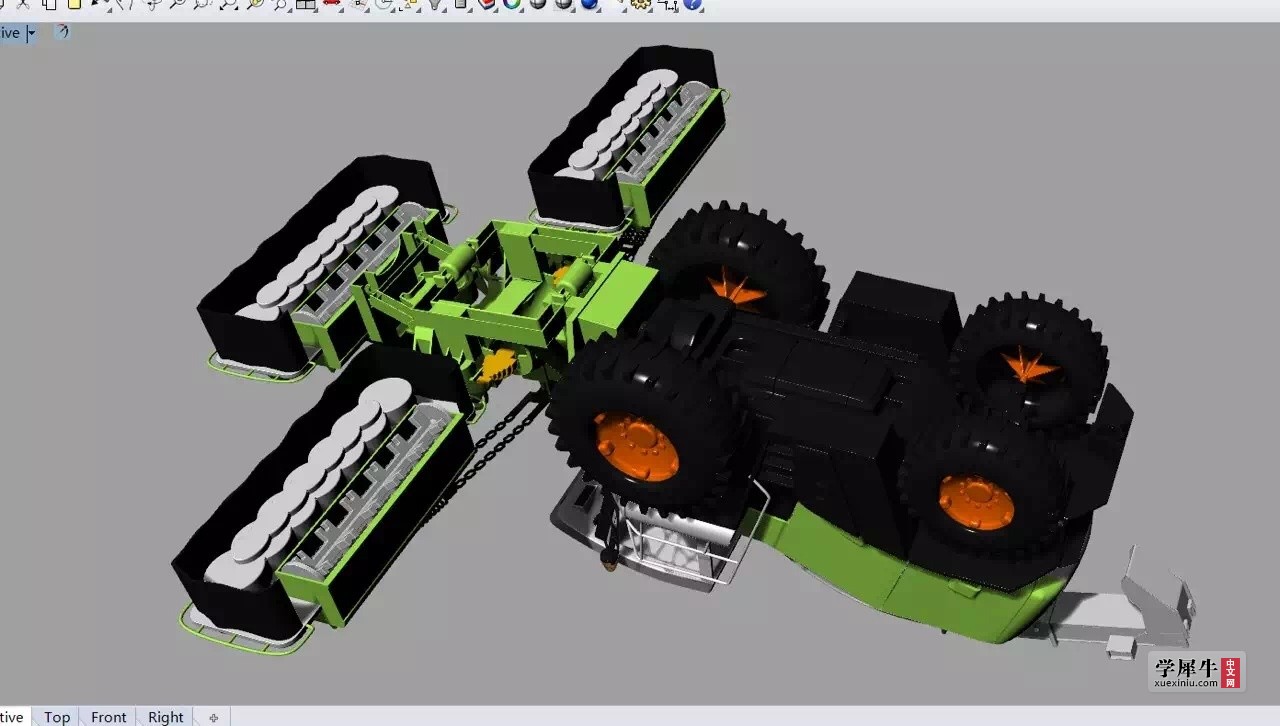Image resolution: width=1280 pixels, height=726 pixels.
Task: Click the Copy icon in the toolbar
Action: (x=49, y=4)
